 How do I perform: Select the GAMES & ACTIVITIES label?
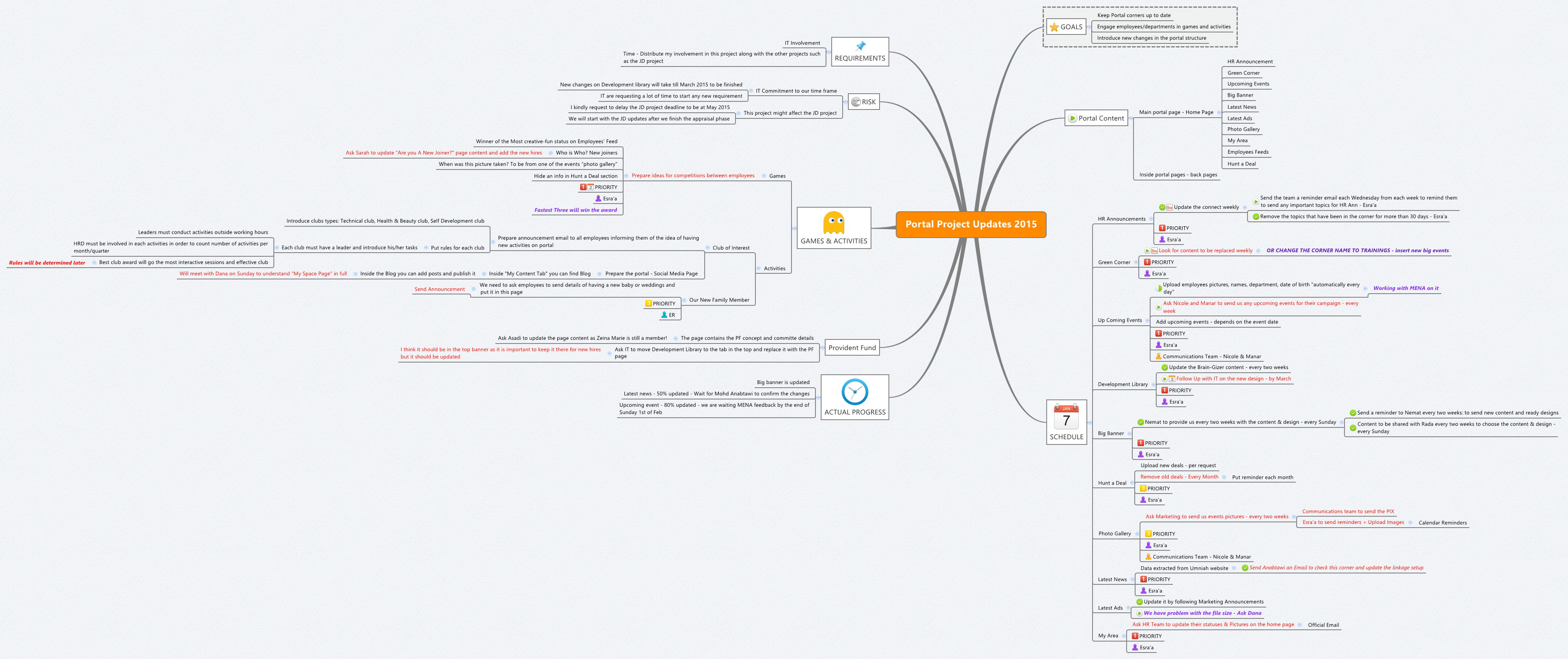834,242
